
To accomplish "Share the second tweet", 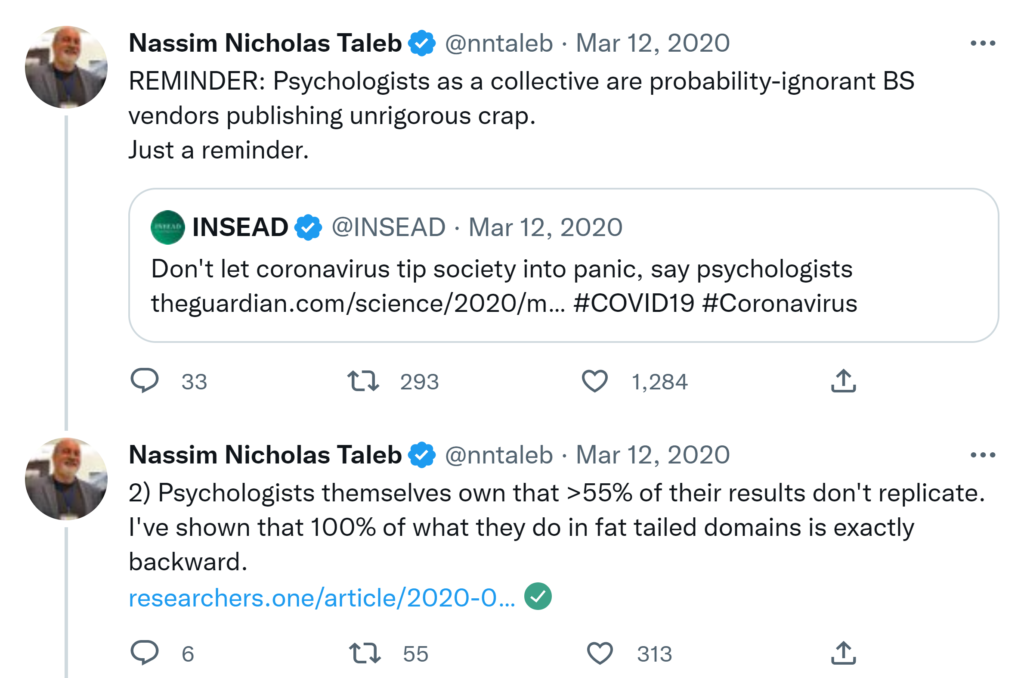I will point(843,653).
